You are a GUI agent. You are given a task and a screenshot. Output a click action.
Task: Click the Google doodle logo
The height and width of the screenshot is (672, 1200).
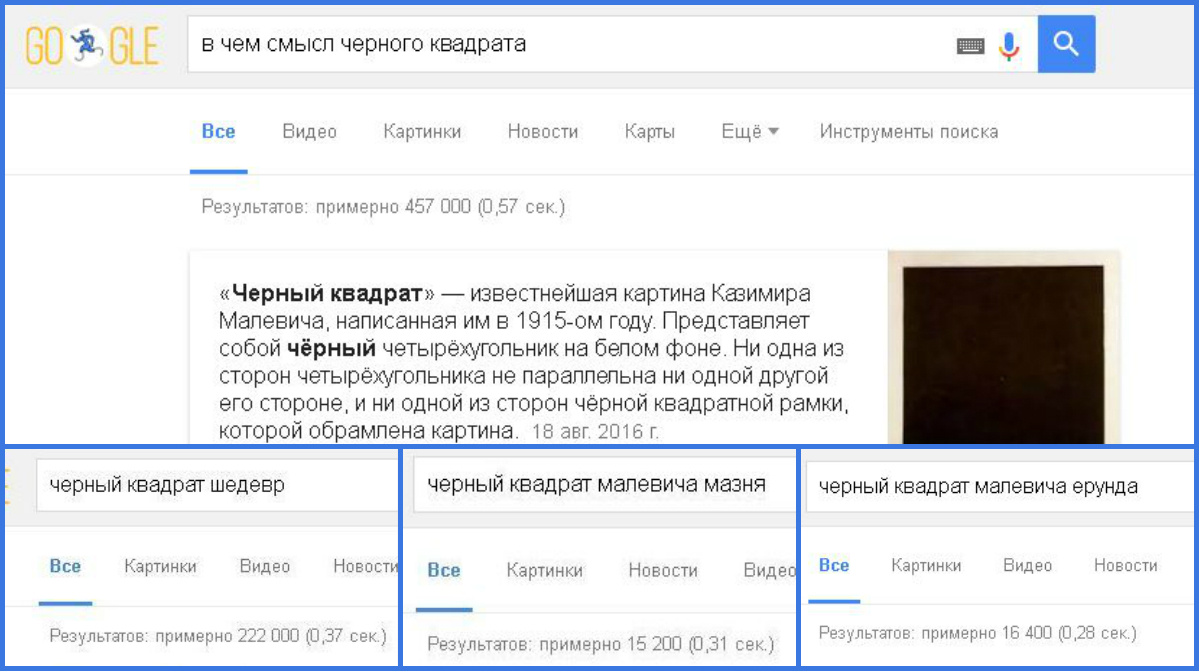pyautogui.click(x=91, y=45)
